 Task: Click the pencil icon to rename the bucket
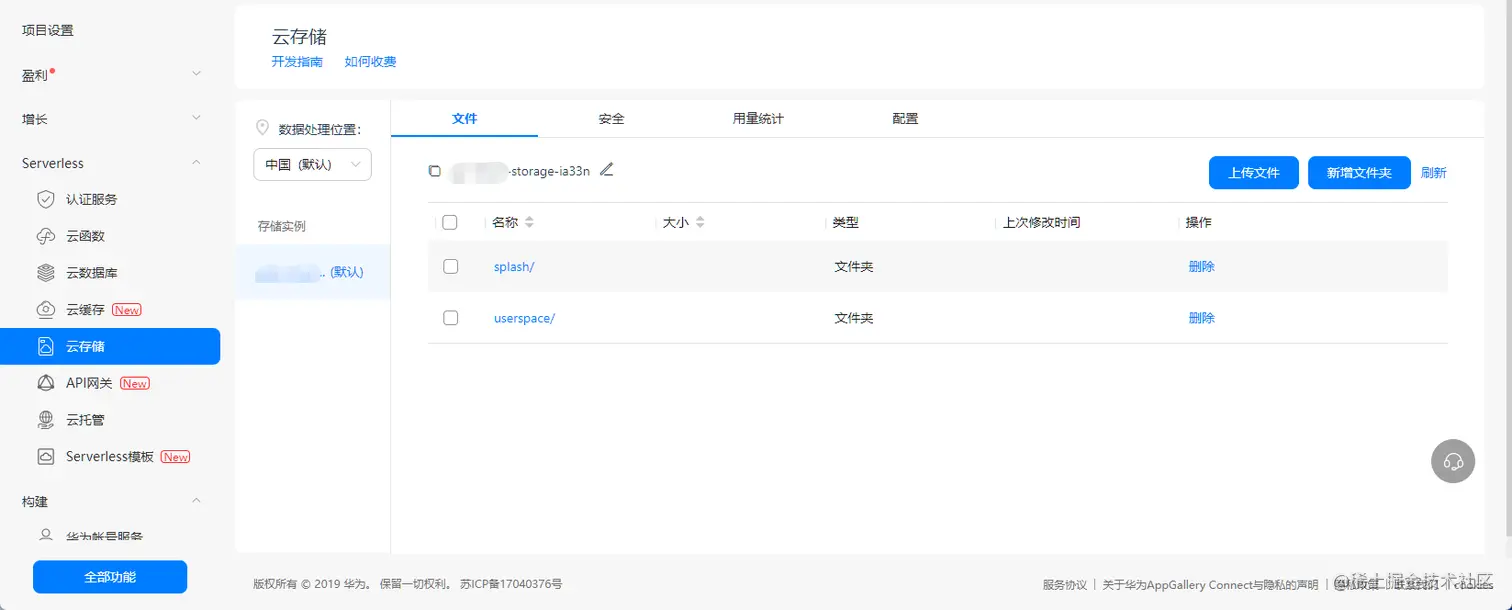pos(607,170)
